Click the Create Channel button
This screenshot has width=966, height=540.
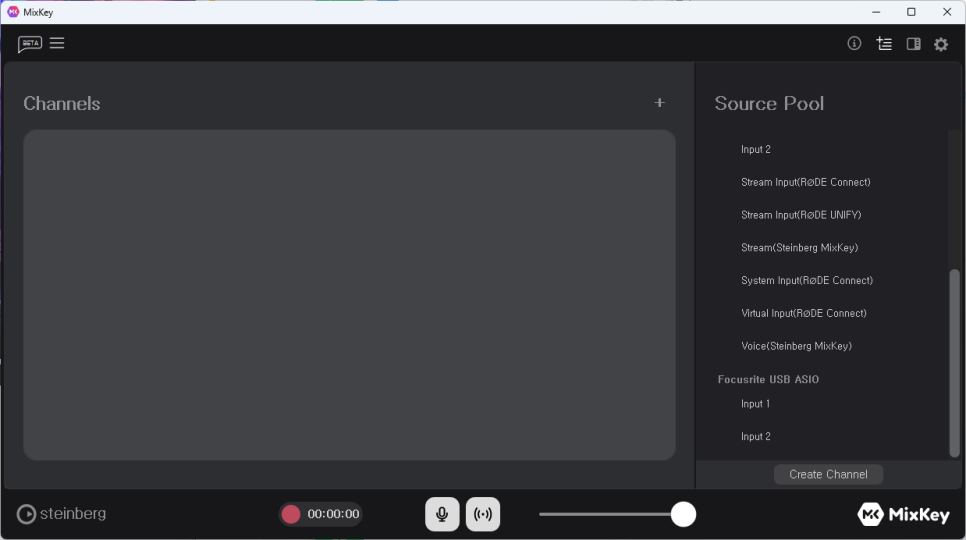click(828, 474)
